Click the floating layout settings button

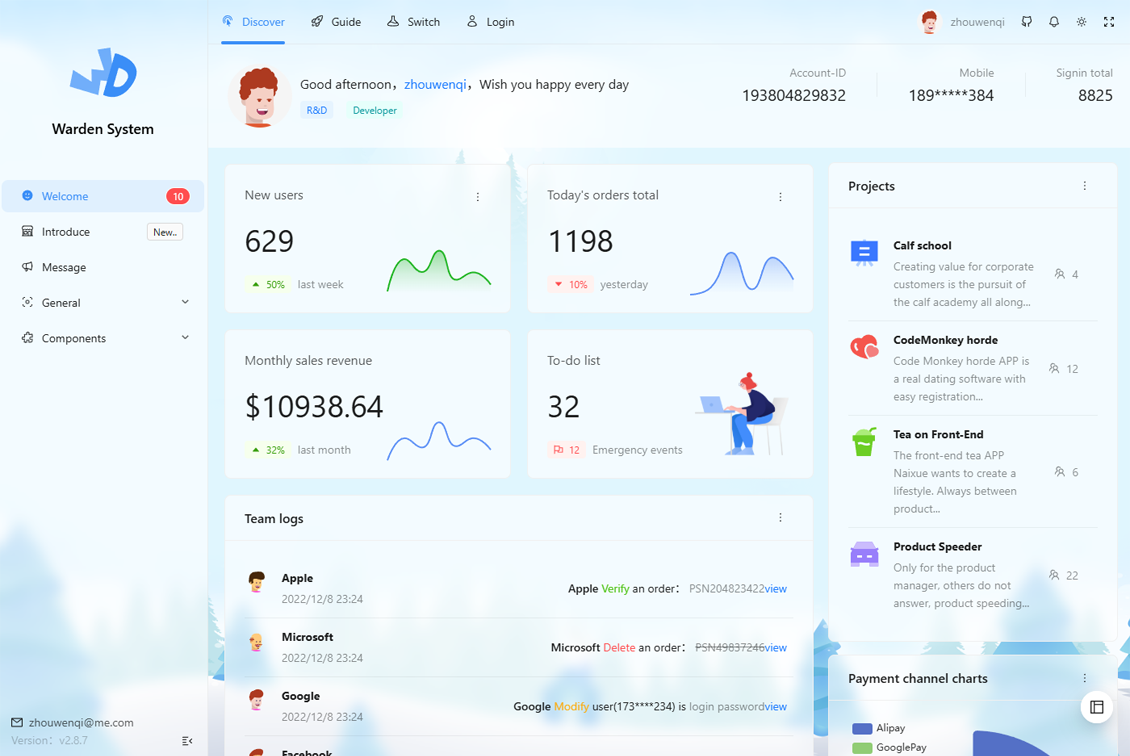1097,707
